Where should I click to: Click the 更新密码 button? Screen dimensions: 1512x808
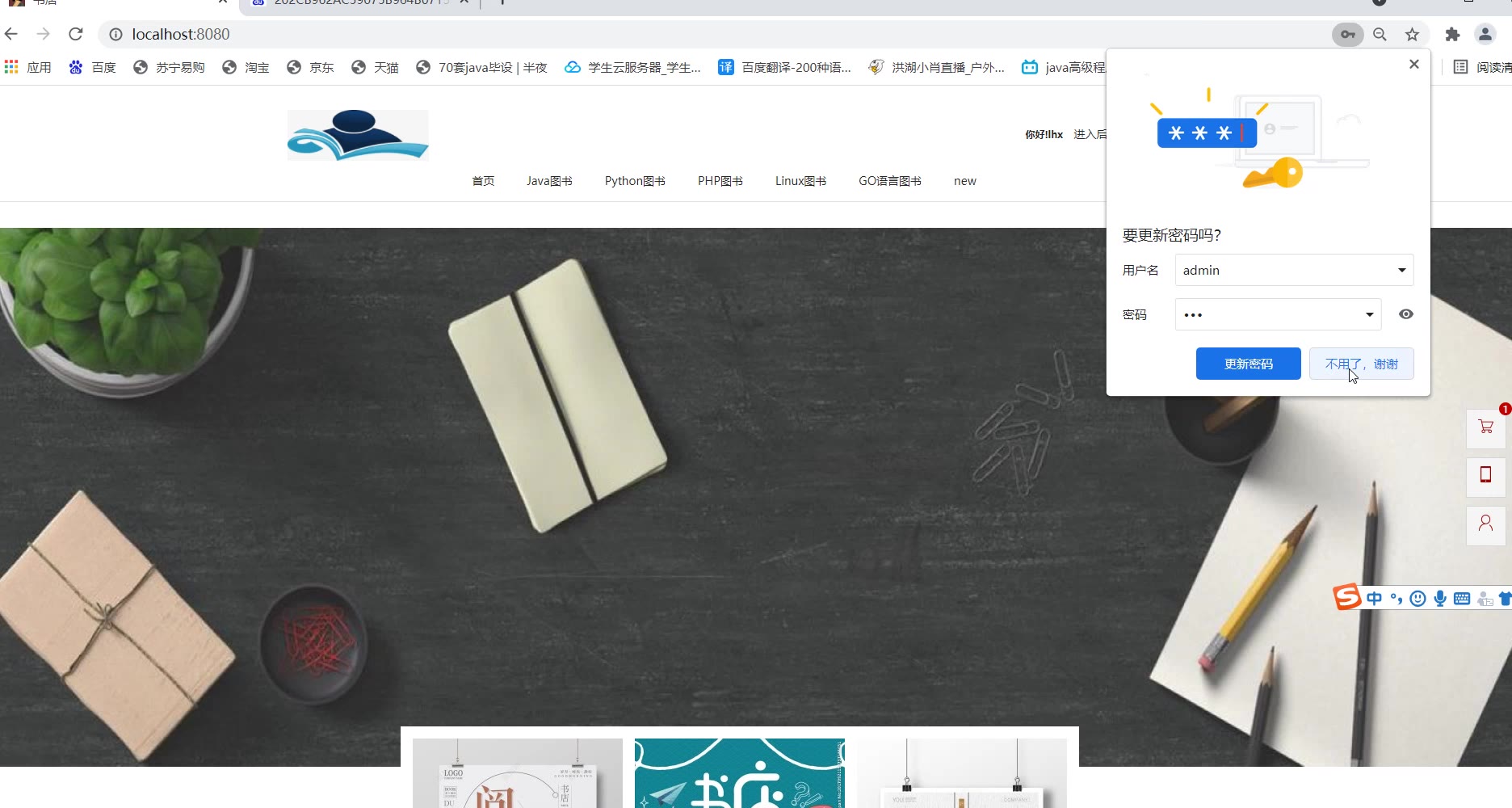point(1249,364)
